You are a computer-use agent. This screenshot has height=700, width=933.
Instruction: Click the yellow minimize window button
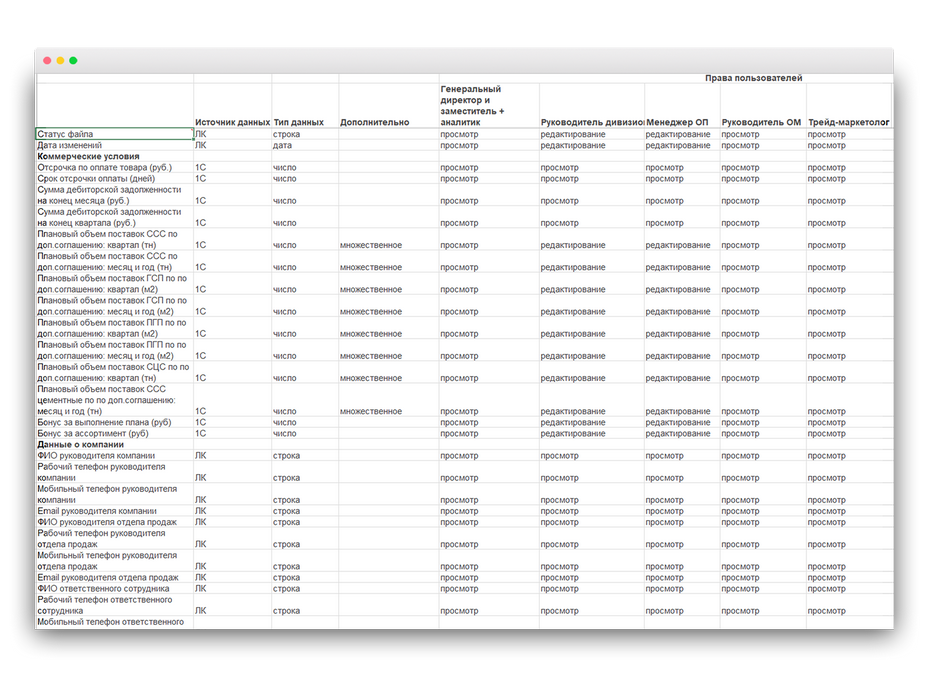(x=60, y=61)
